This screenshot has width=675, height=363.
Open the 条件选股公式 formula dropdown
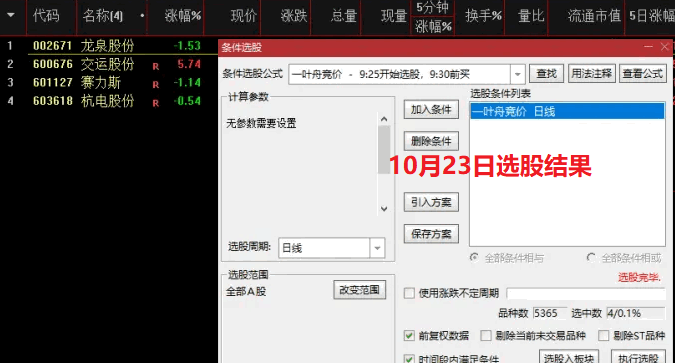point(517,74)
